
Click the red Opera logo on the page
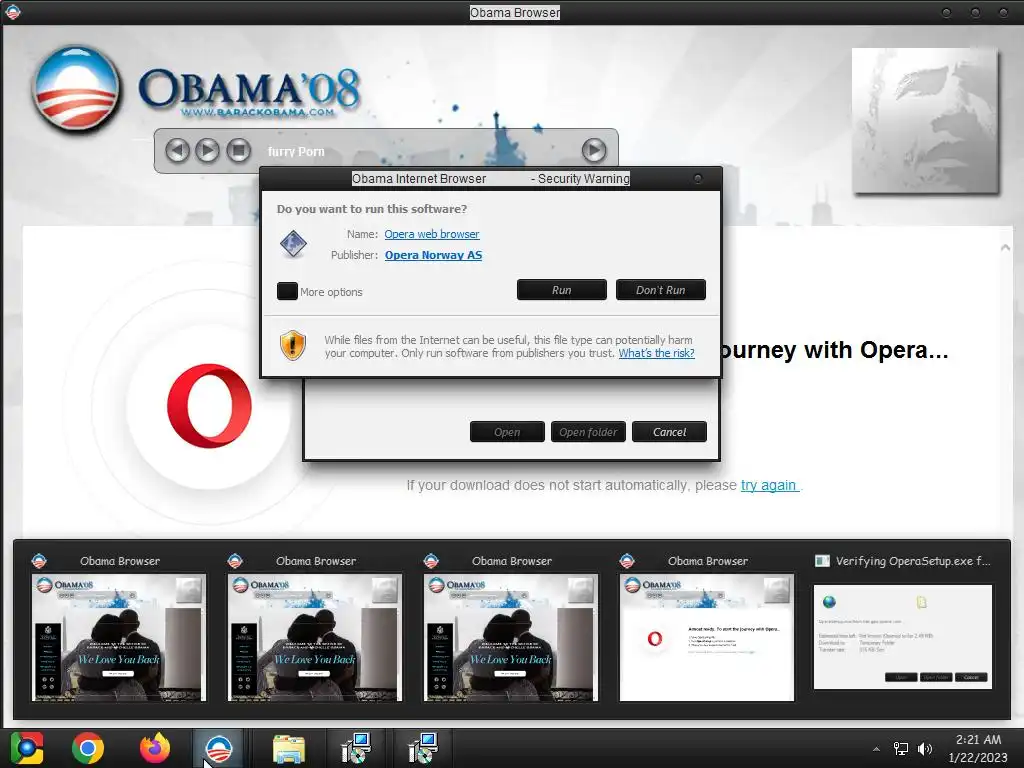(209, 406)
